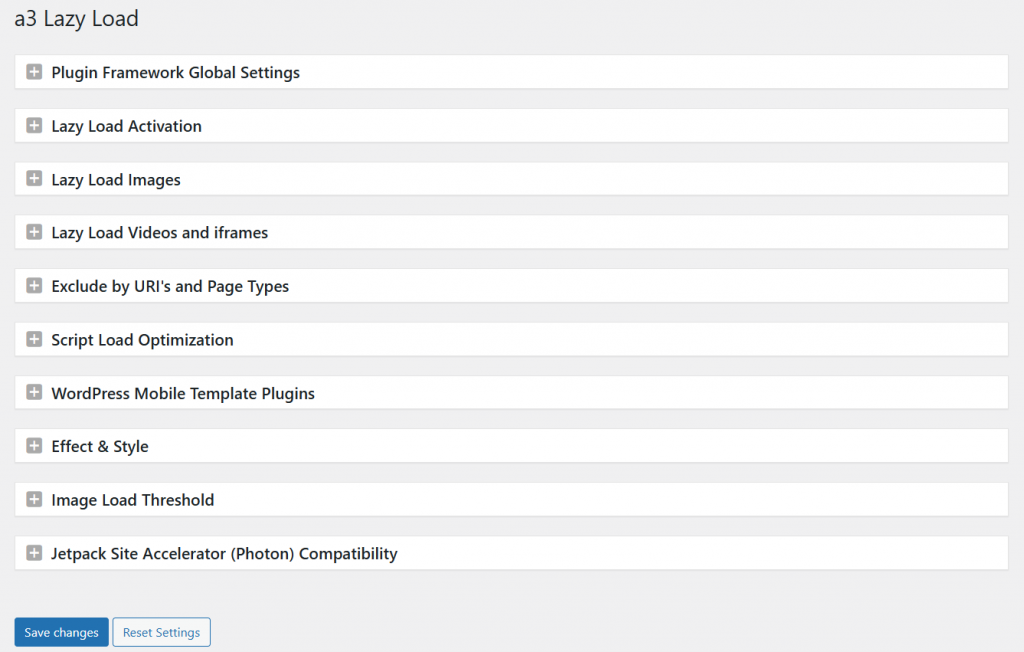Image resolution: width=1024 pixels, height=652 pixels.
Task: Click the plus icon beside Lazy Load Images
Action: pos(35,179)
